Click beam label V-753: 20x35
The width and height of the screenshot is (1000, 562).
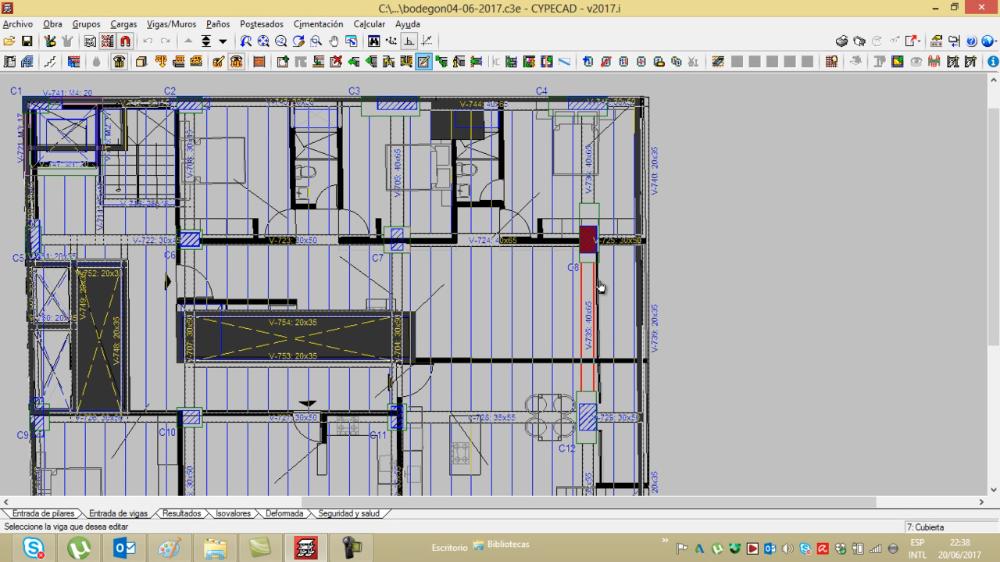[x=292, y=356]
